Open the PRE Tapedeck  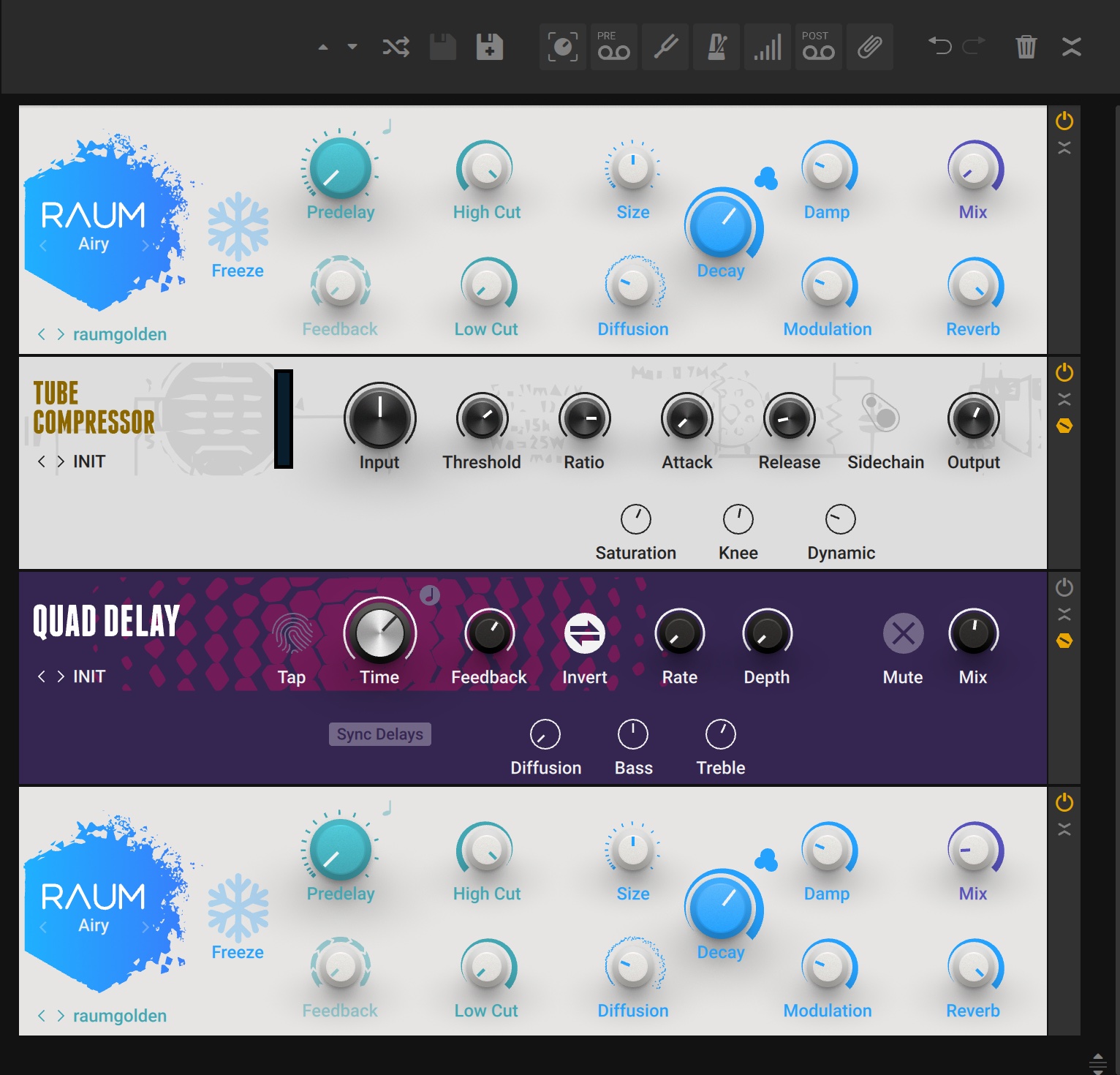tap(614, 47)
